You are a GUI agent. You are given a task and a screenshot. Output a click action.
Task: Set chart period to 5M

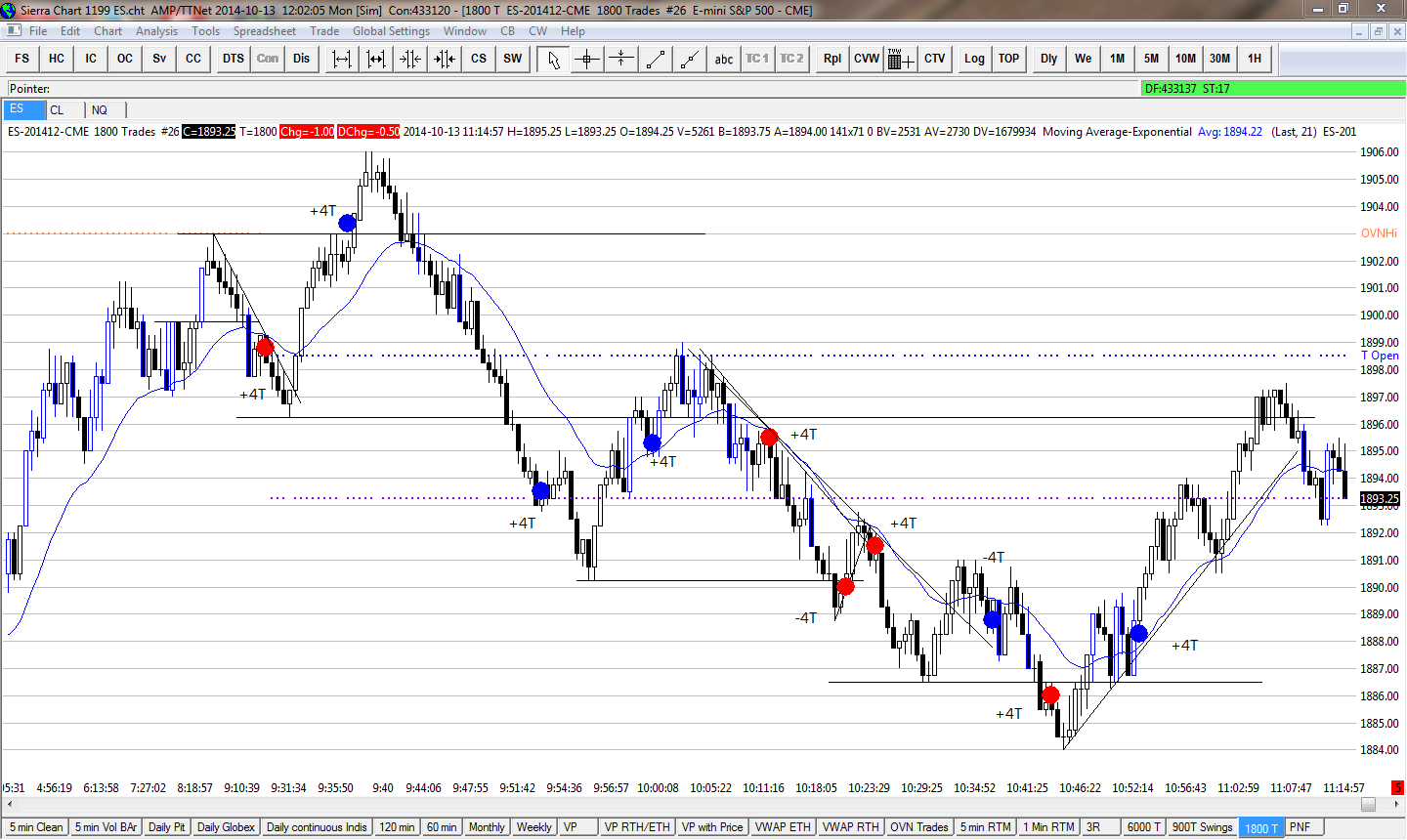point(1152,59)
